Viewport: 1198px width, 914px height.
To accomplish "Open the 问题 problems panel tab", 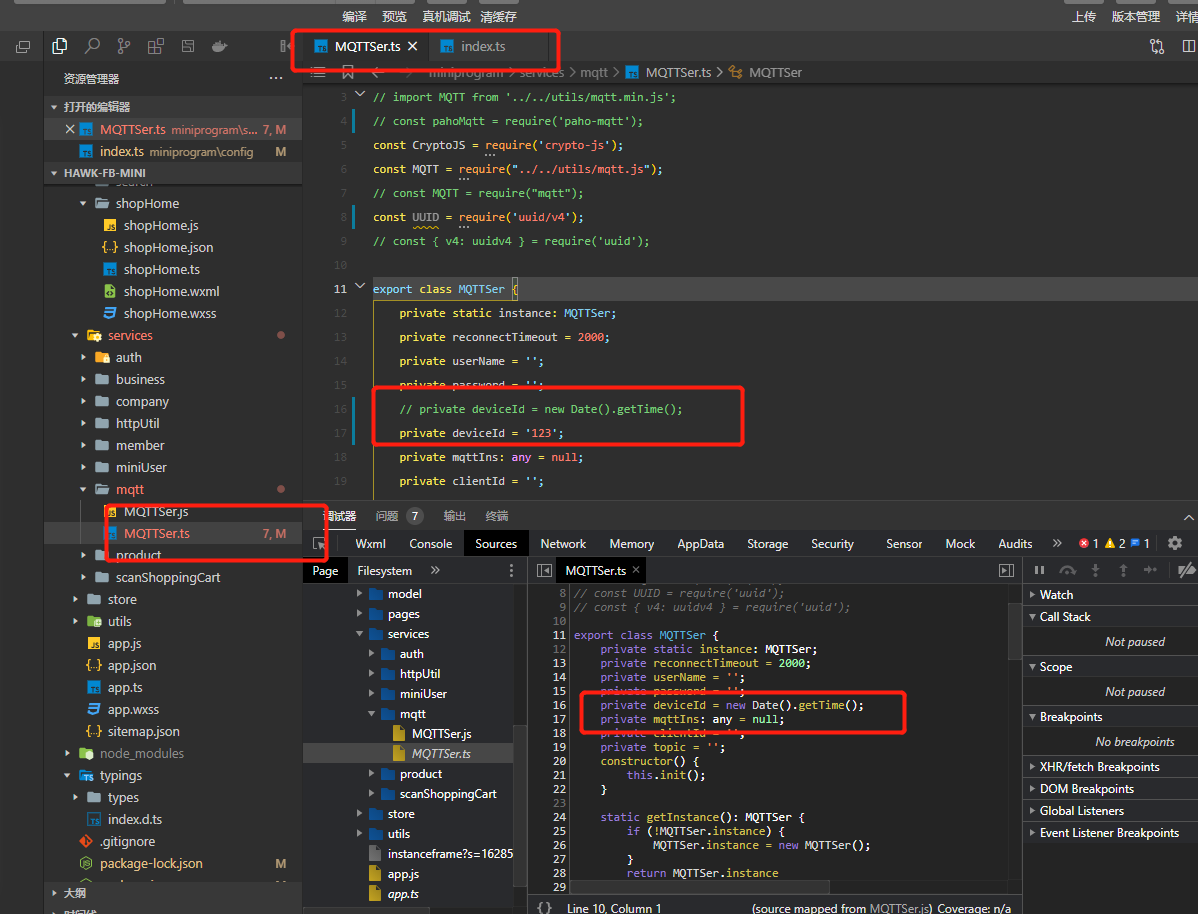I will coord(387,517).
